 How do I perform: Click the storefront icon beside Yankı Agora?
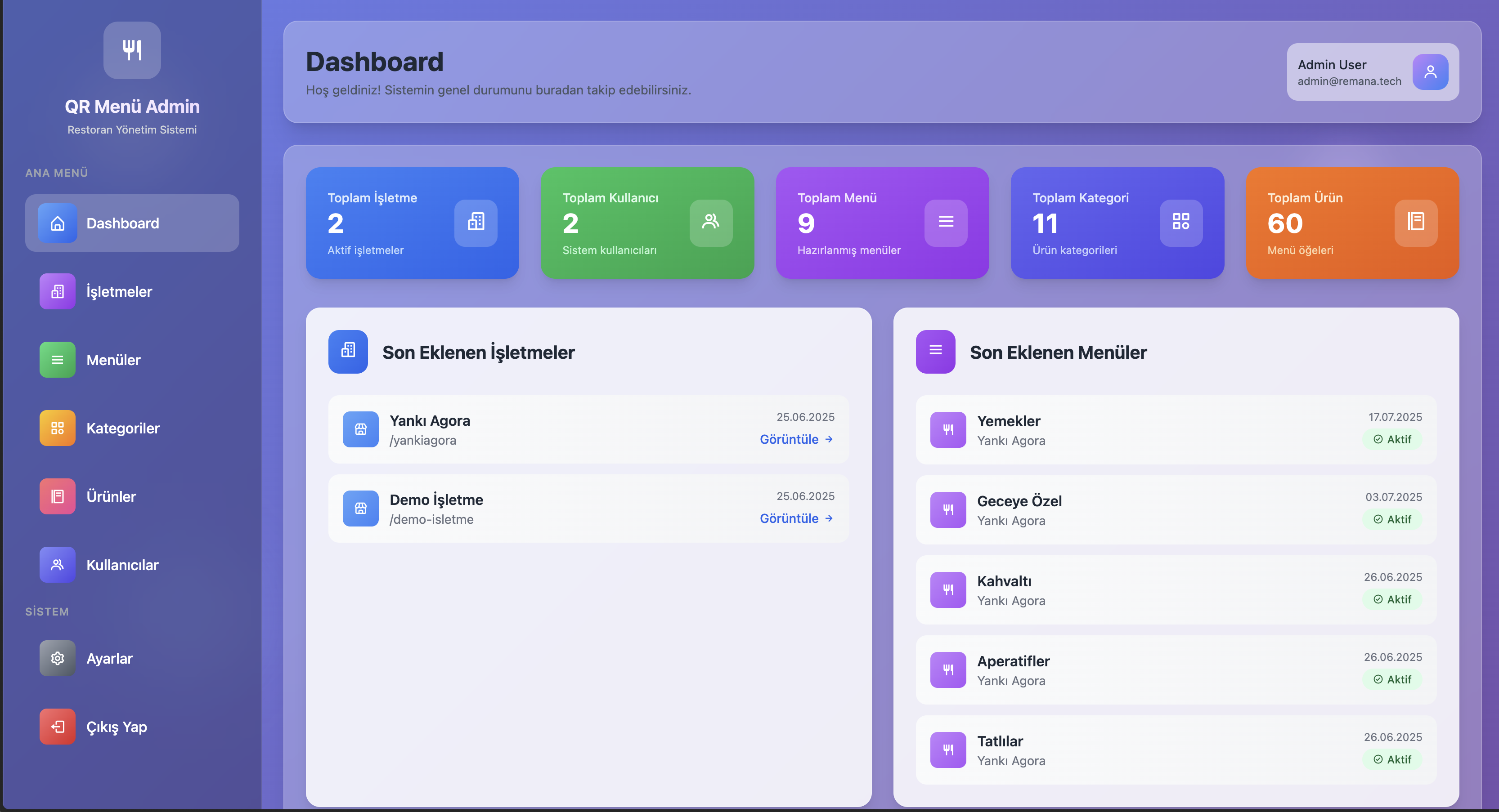tap(360, 429)
